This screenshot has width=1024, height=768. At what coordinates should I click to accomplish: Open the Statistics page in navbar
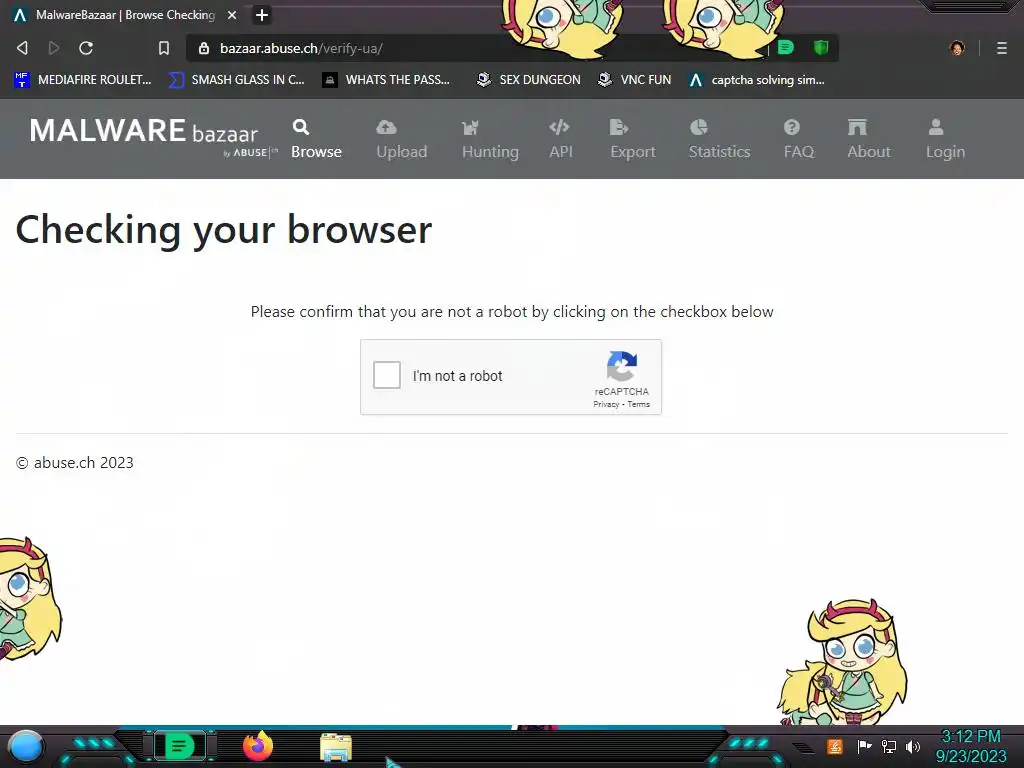click(719, 139)
